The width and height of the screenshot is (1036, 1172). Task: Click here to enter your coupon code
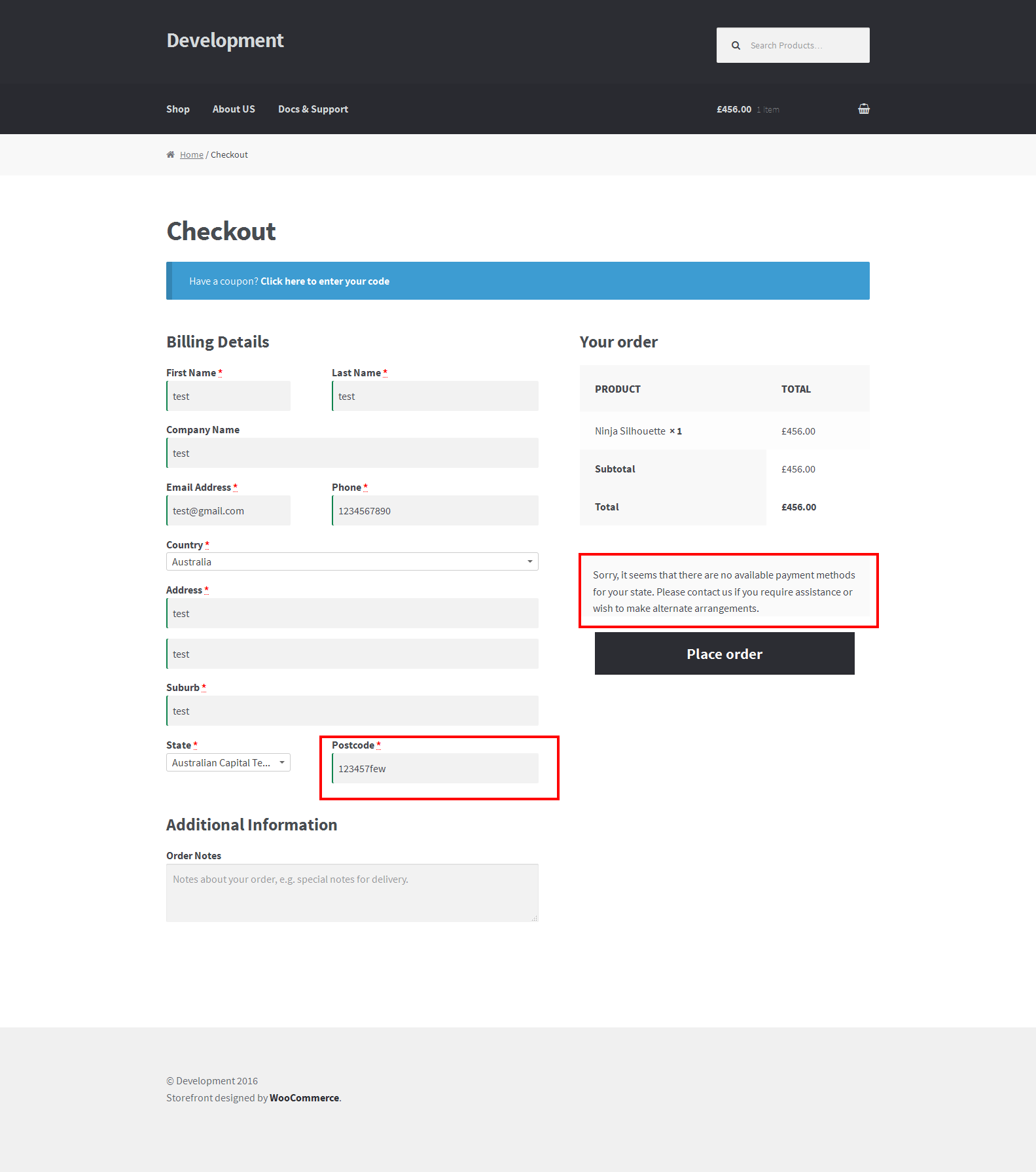325,281
